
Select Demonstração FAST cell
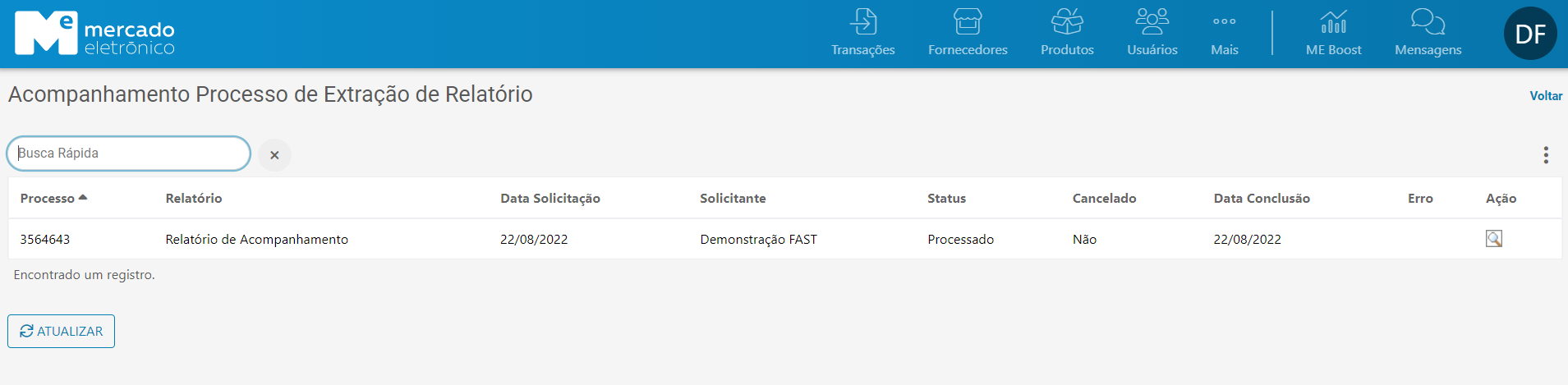pos(758,240)
